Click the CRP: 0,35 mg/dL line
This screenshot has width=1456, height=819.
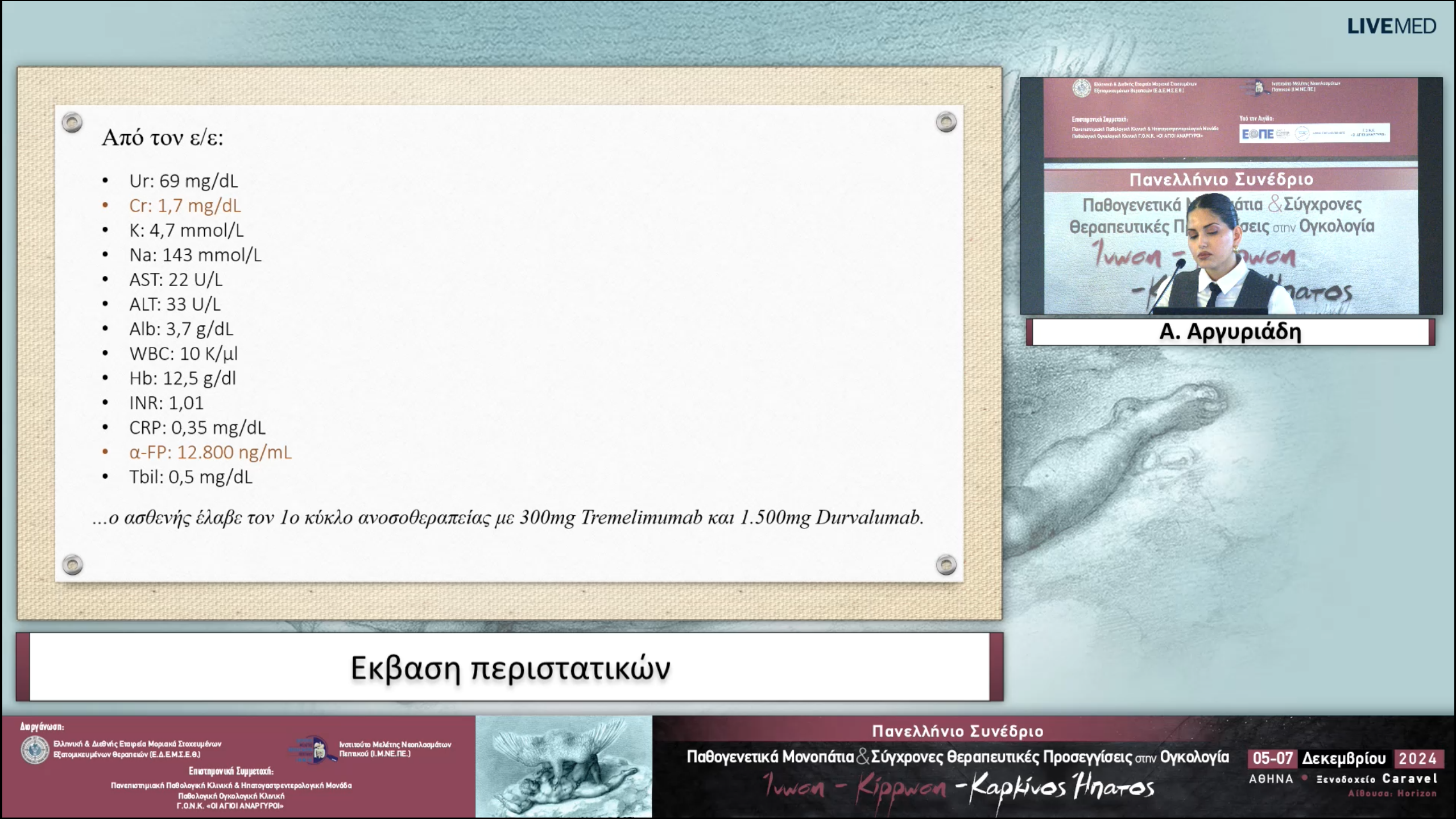coord(197,428)
